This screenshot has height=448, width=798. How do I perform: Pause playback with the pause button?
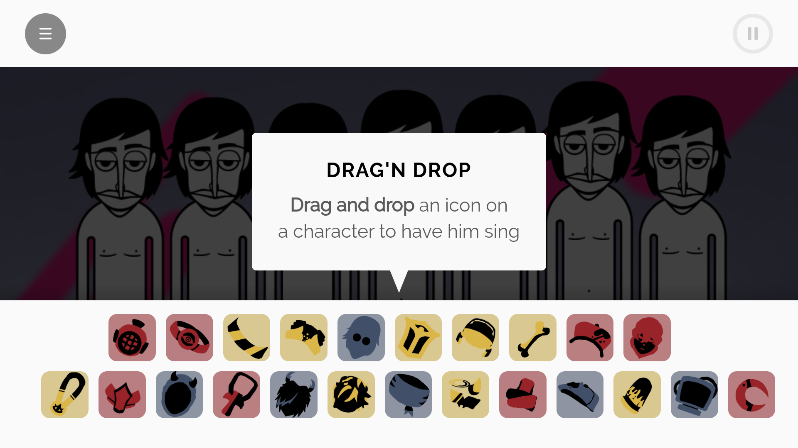tap(753, 34)
